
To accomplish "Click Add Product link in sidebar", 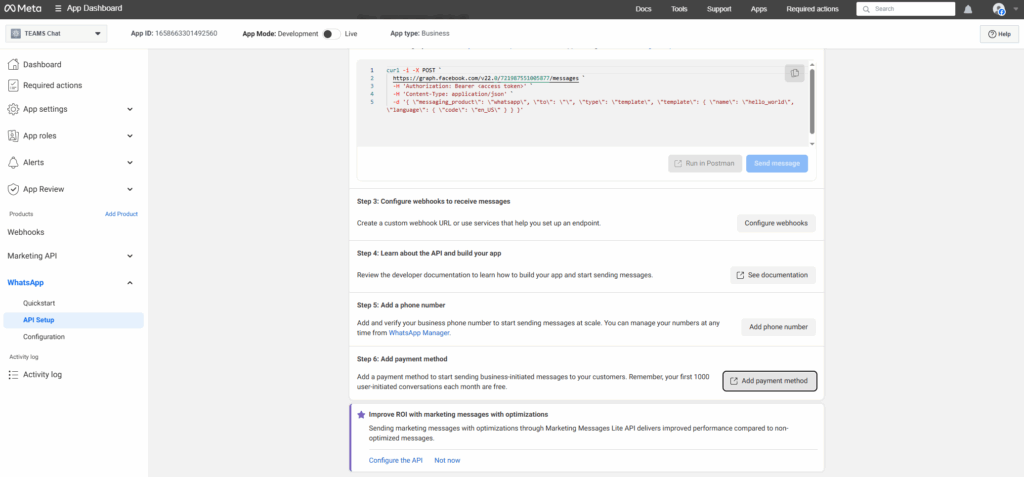I will pyautogui.click(x=121, y=214).
